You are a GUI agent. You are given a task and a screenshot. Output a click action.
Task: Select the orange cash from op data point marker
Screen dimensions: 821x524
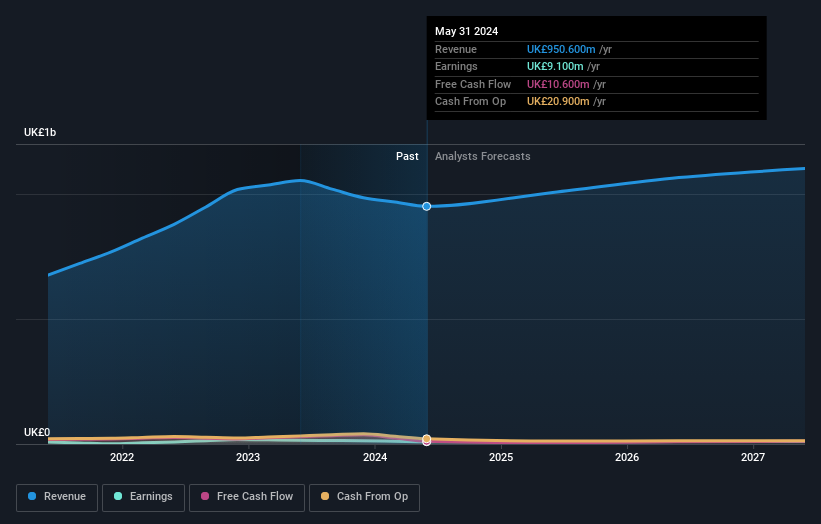[x=427, y=439]
